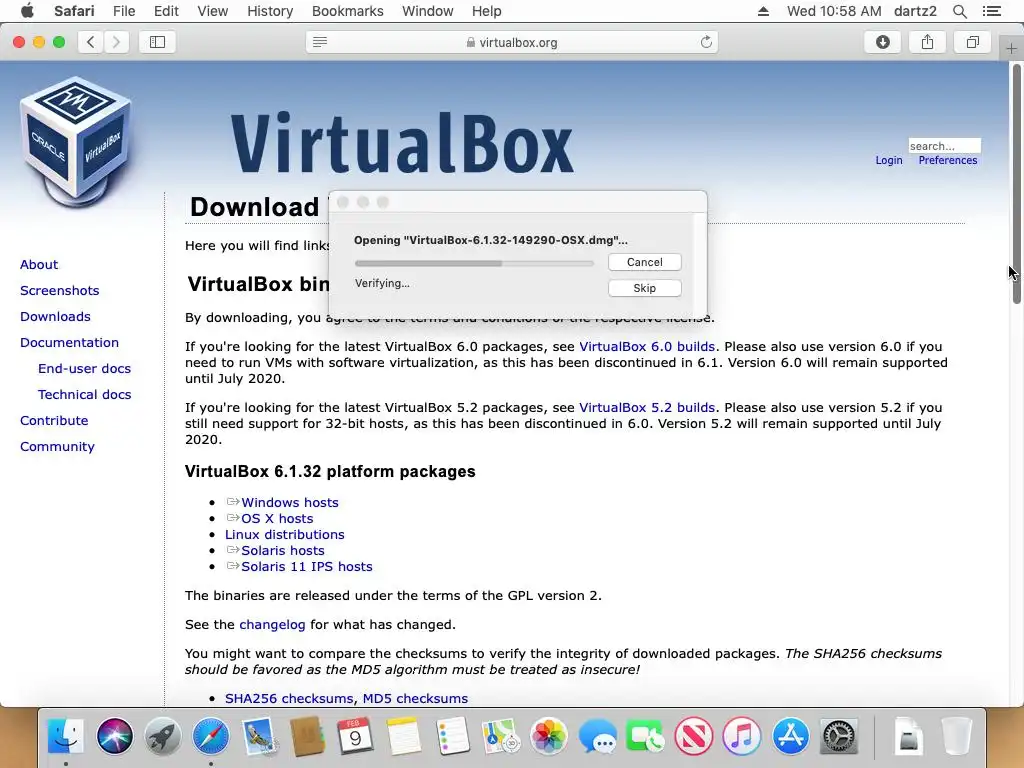
Task: Follow the VirtualBox 6.0 builds link
Action: (x=647, y=347)
